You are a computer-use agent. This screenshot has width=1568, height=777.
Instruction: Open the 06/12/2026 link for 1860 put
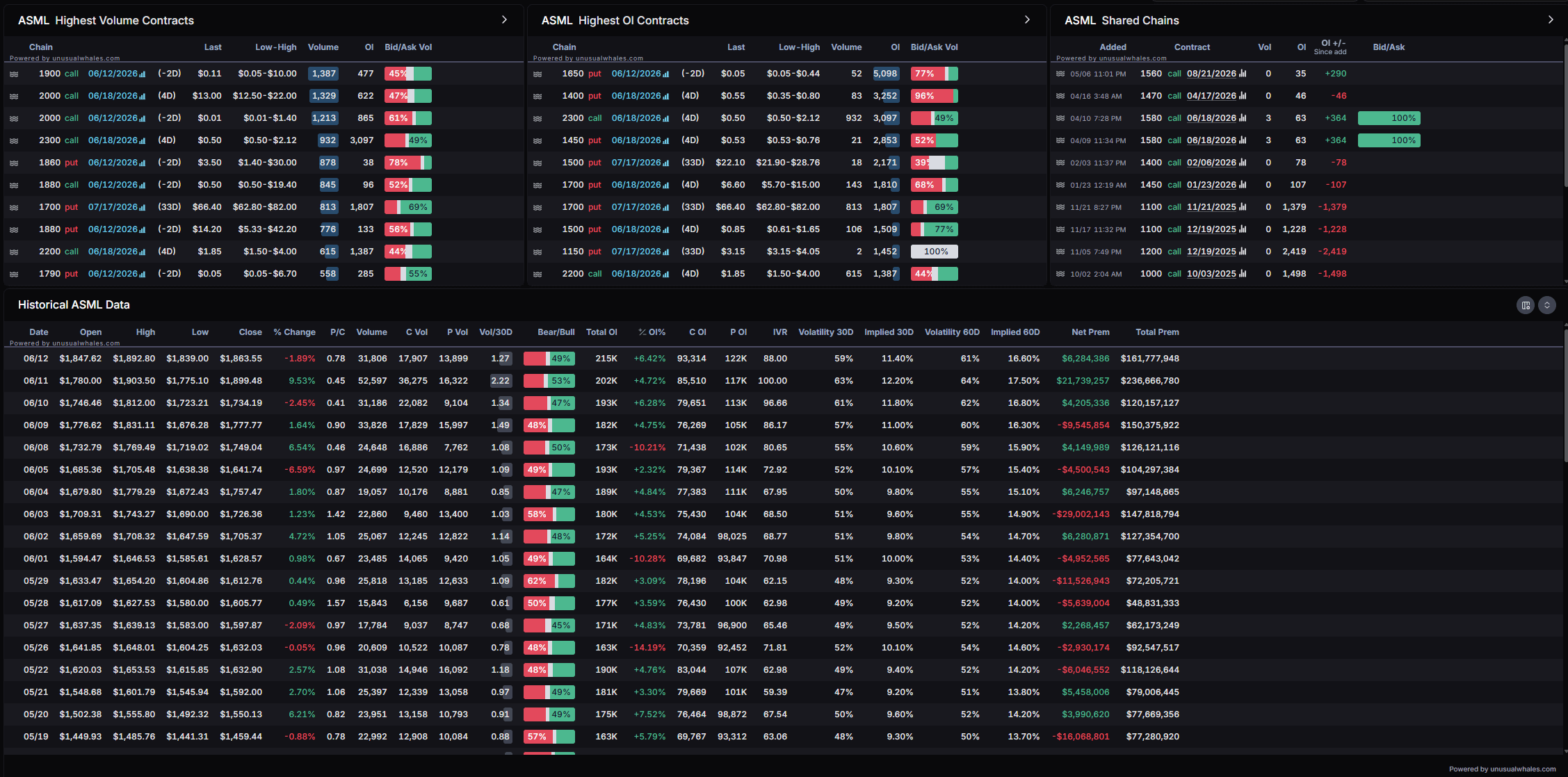point(113,163)
